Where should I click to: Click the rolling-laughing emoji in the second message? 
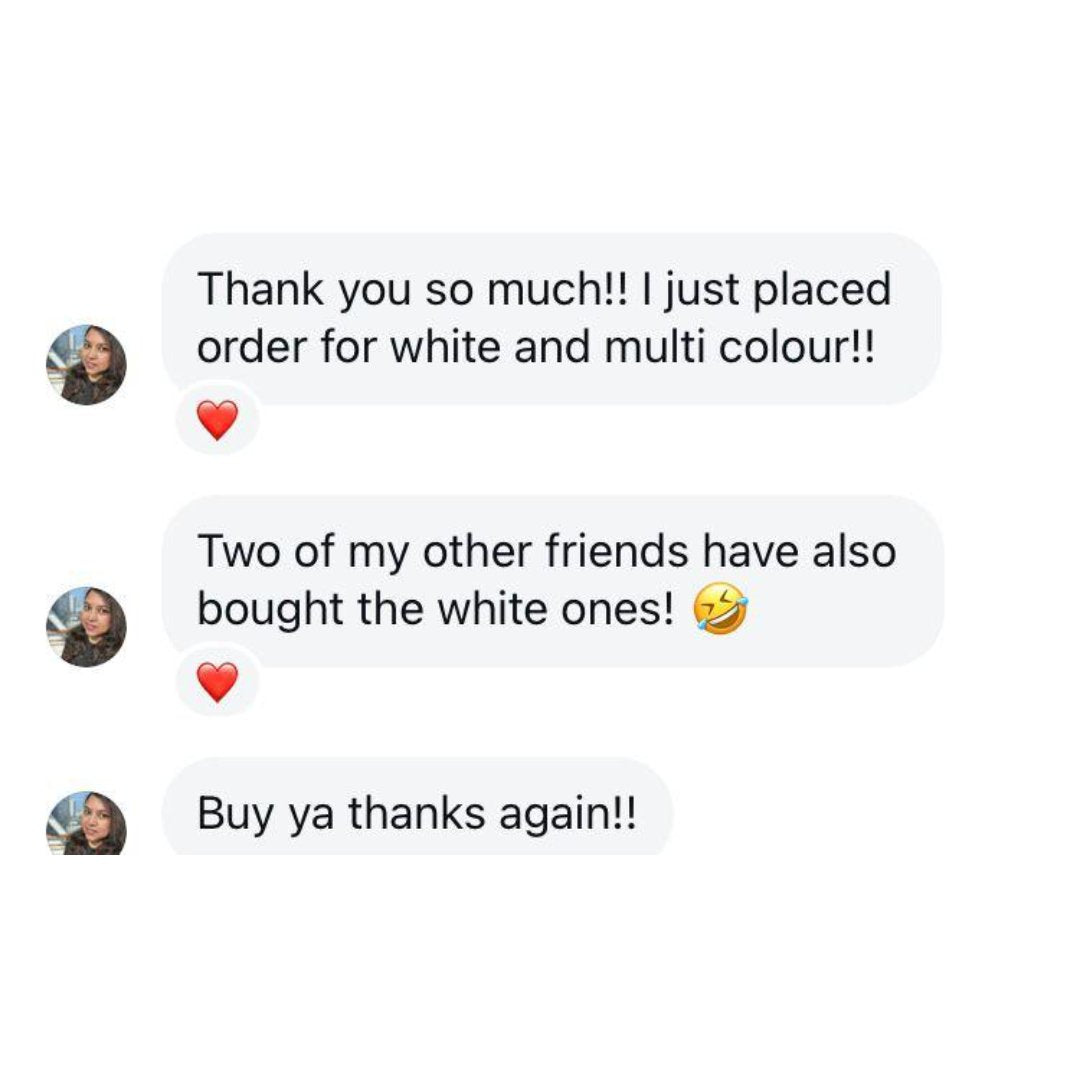pos(720,611)
